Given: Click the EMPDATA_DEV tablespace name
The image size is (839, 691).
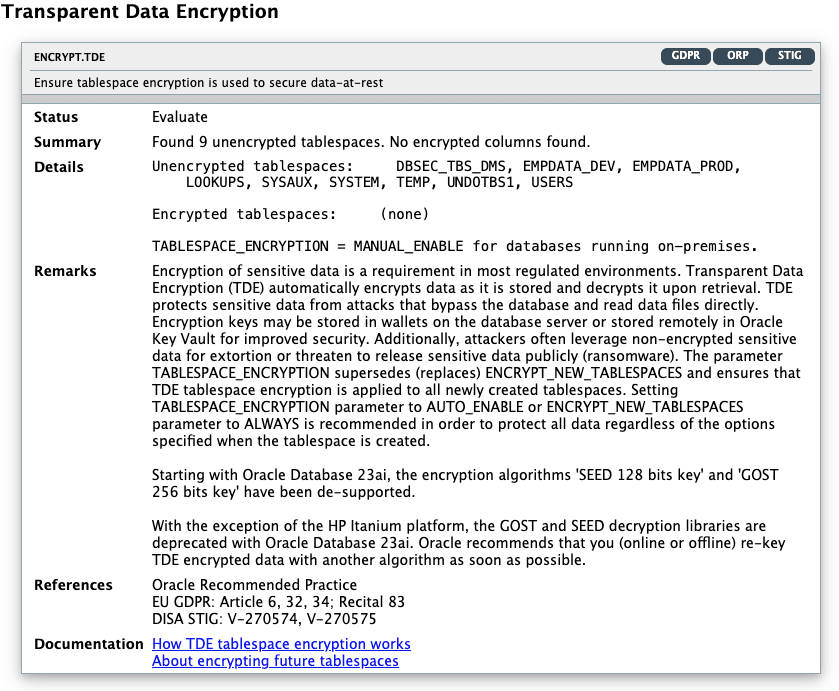Looking at the screenshot, I should pos(569,166).
